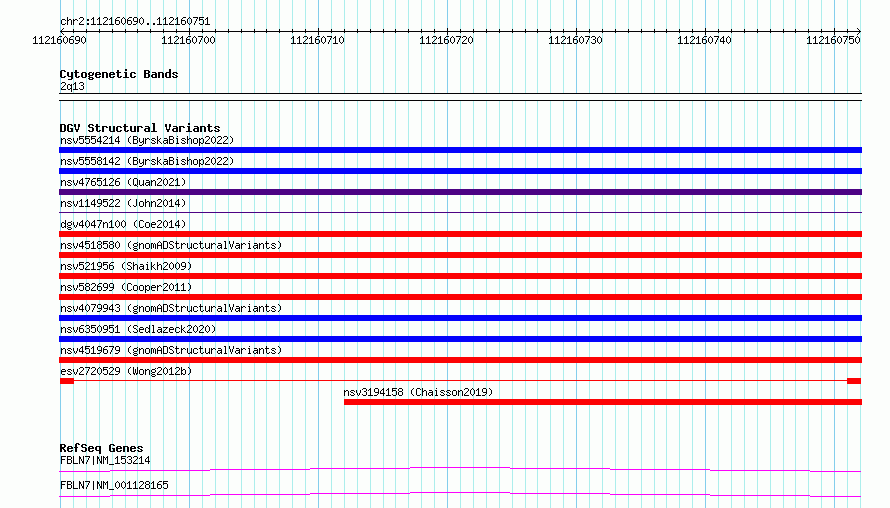Click label nsv4079943 (gnomADStructuralVariants)
This screenshot has width=890, height=508.
coord(171,308)
